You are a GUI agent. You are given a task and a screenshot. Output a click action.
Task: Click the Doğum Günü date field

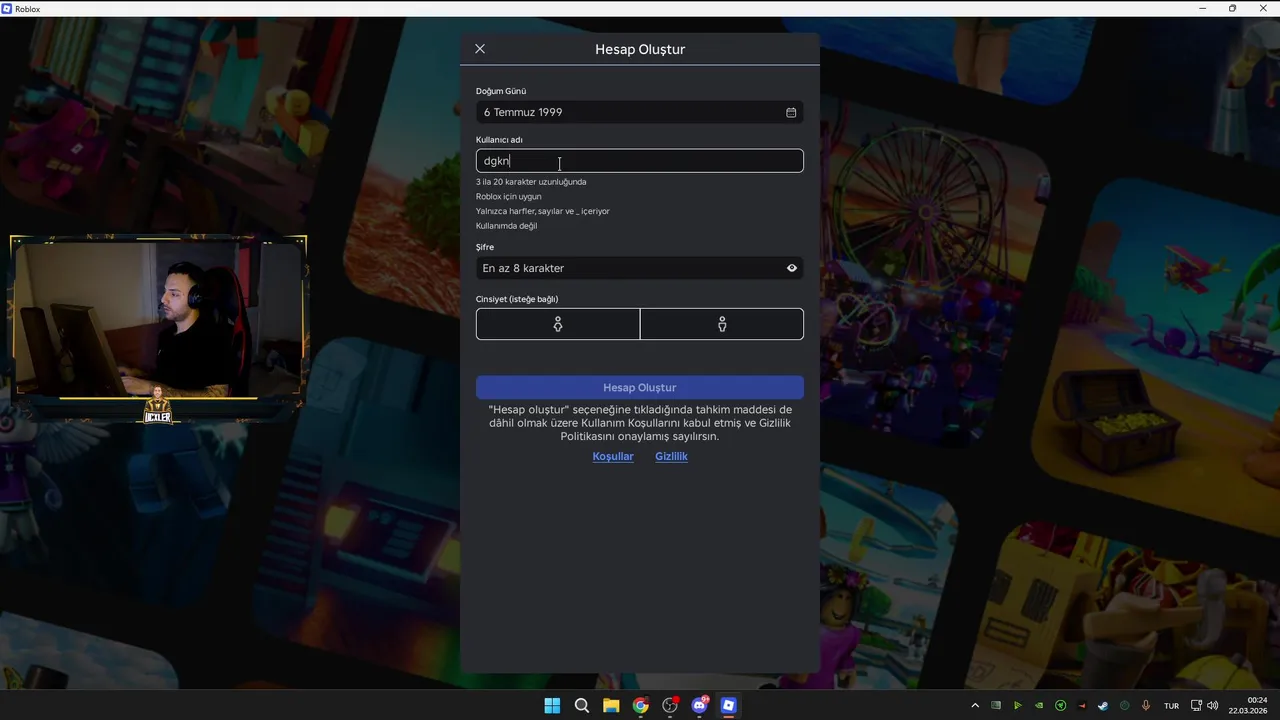click(x=640, y=112)
